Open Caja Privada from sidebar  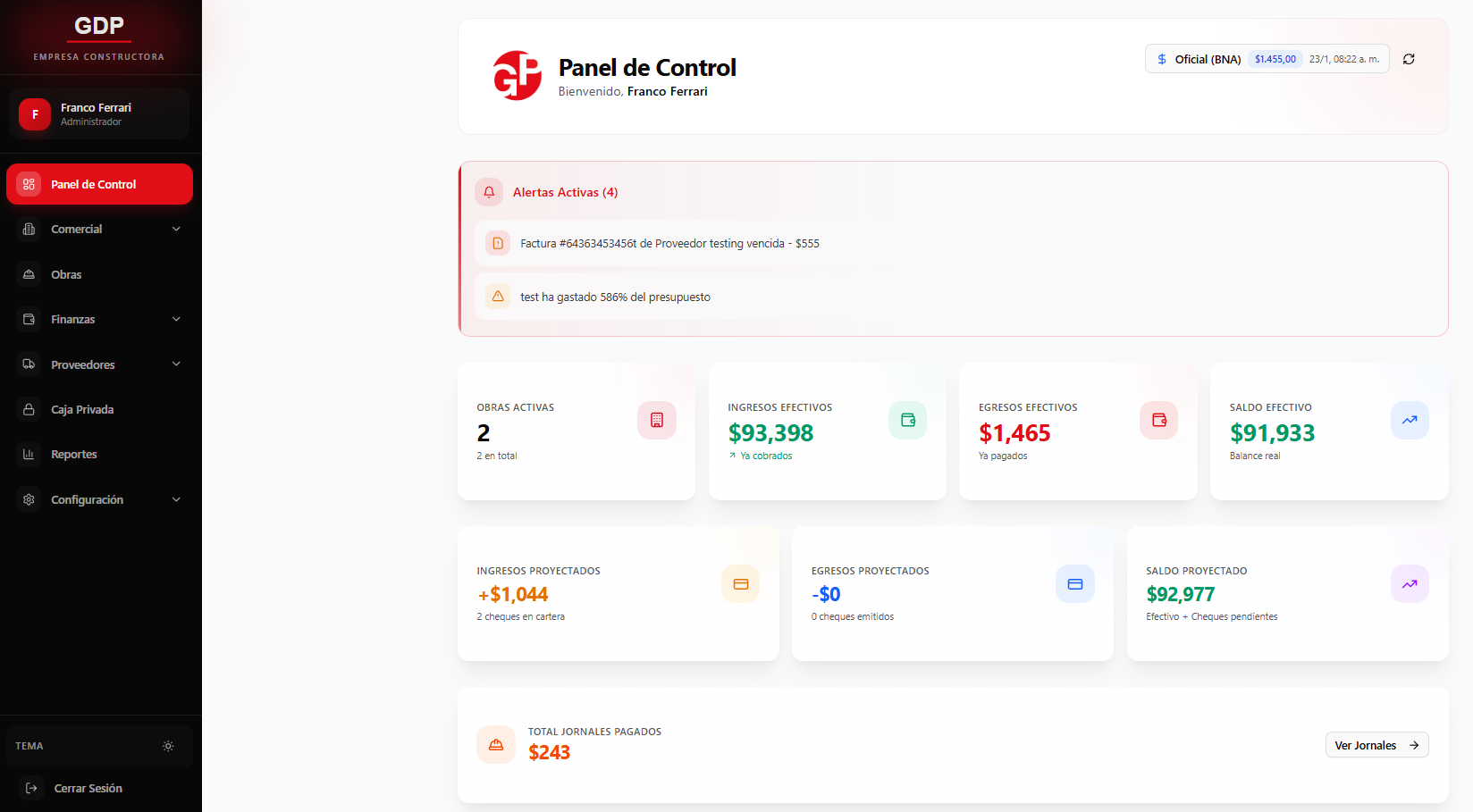pos(82,409)
